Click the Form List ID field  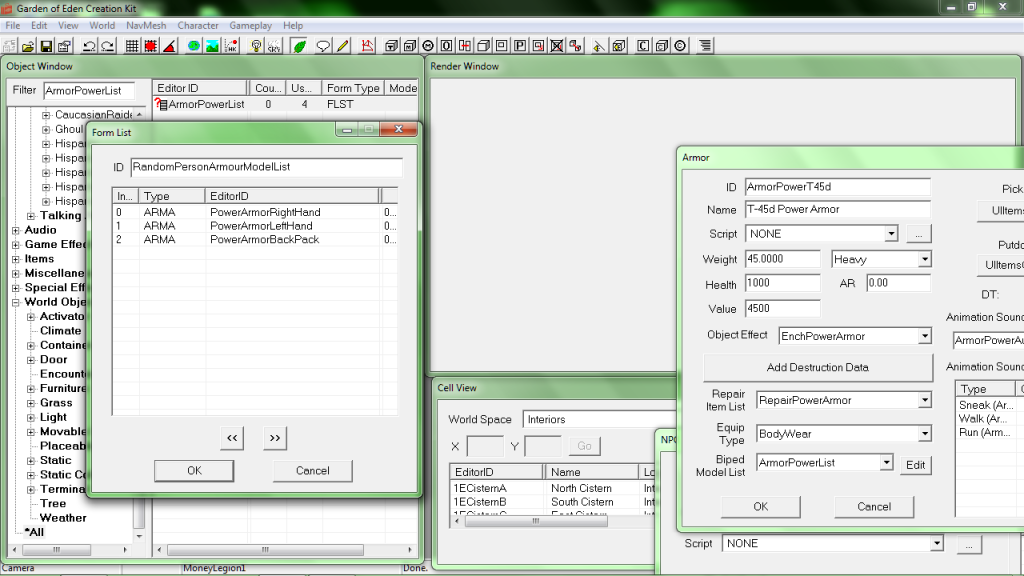(x=266, y=167)
